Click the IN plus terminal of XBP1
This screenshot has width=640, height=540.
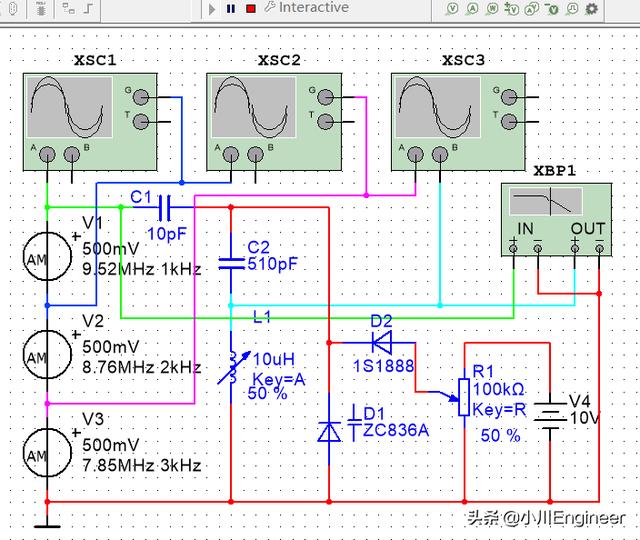pyautogui.click(x=513, y=248)
